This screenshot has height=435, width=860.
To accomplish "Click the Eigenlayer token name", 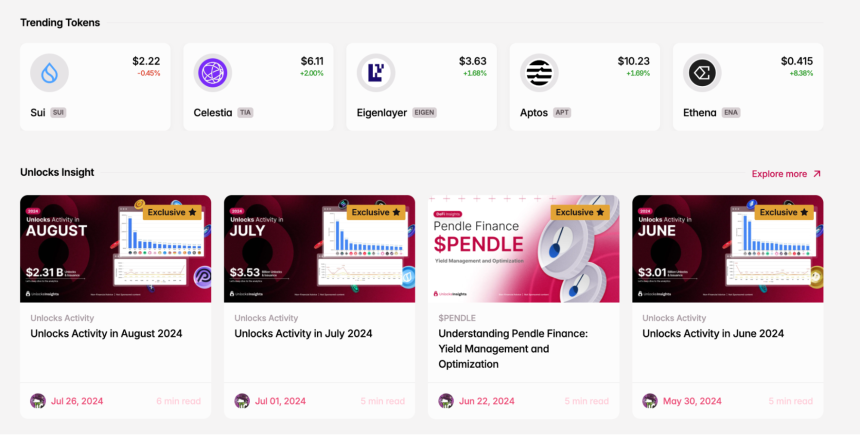I will [x=382, y=113].
